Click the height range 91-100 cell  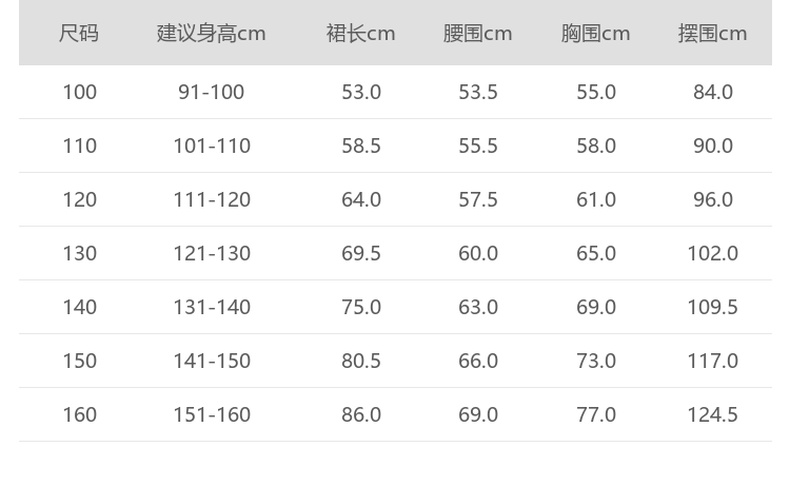211,92
